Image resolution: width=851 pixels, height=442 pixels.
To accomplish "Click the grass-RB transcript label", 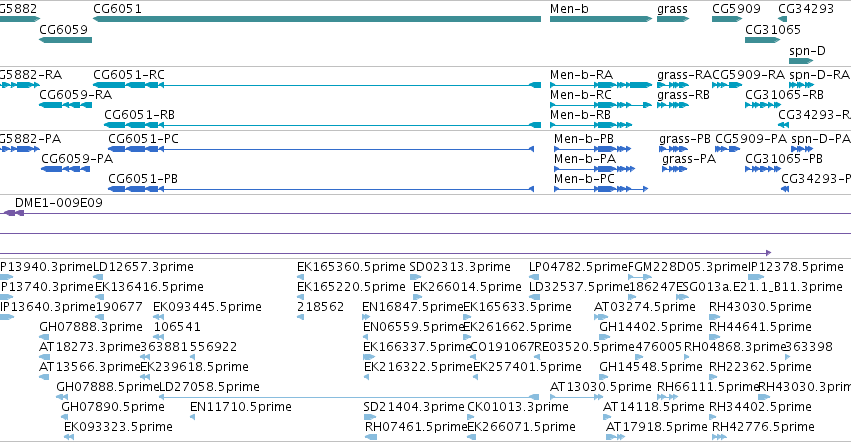I will (x=683, y=94).
